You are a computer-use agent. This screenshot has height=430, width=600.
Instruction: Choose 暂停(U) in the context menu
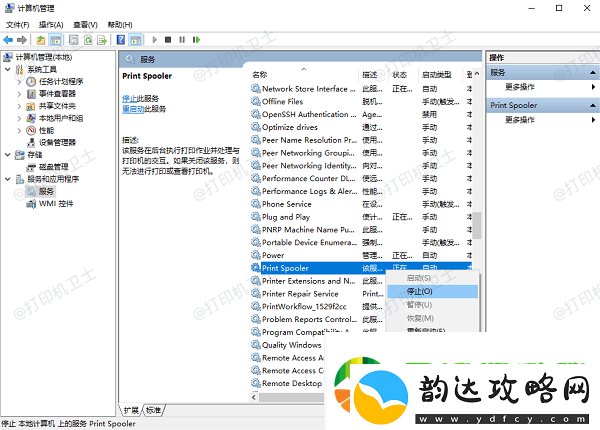click(x=432, y=305)
